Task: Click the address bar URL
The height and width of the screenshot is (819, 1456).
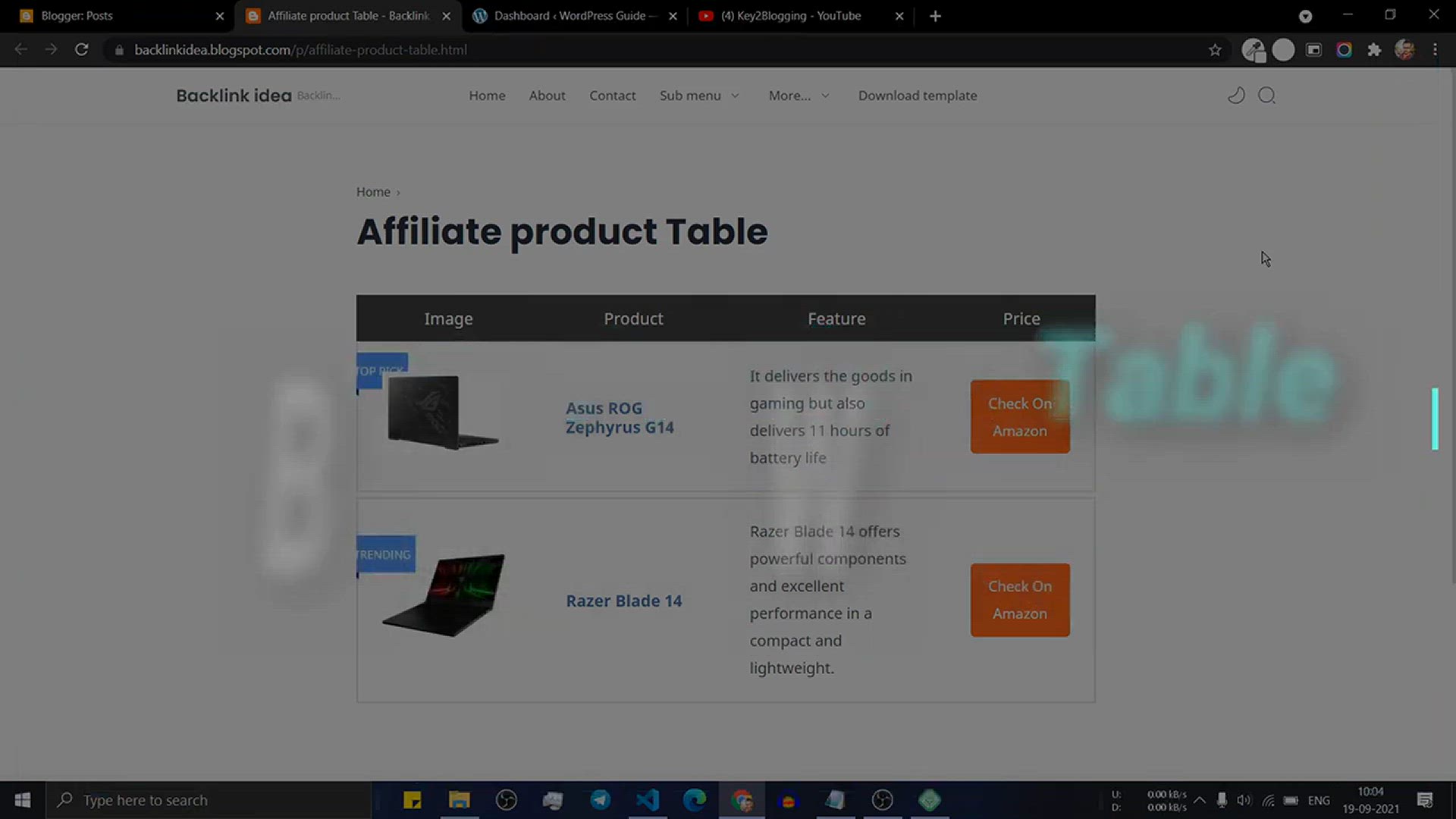Action: click(300, 50)
